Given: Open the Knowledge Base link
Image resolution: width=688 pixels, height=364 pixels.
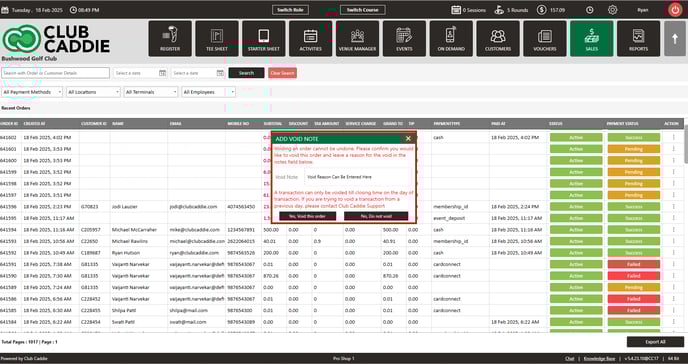Looking at the screenshot, I should click(599, 359).
